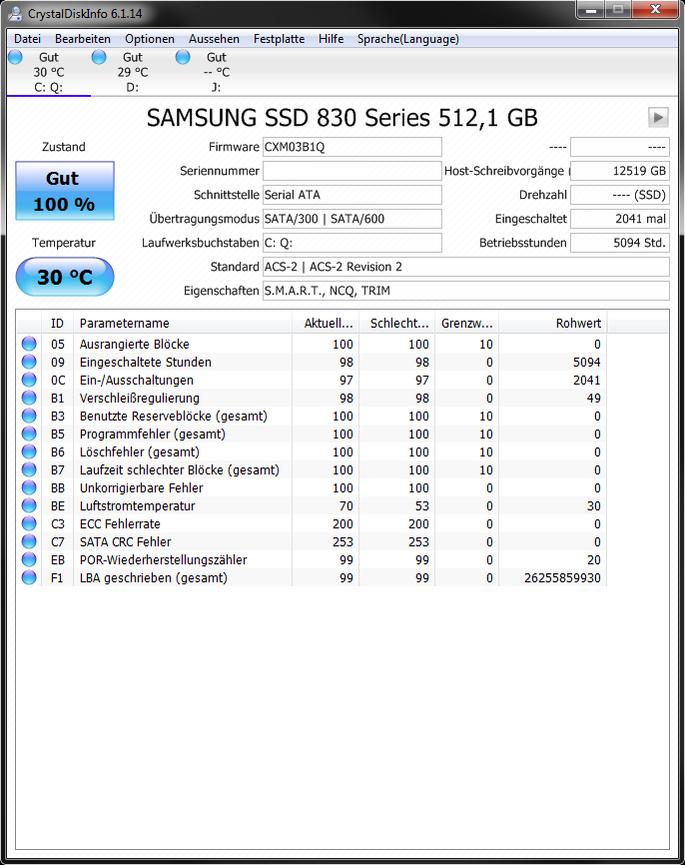Select the D: disk status orb
This screenshot has width=685, height=865.
99,57
